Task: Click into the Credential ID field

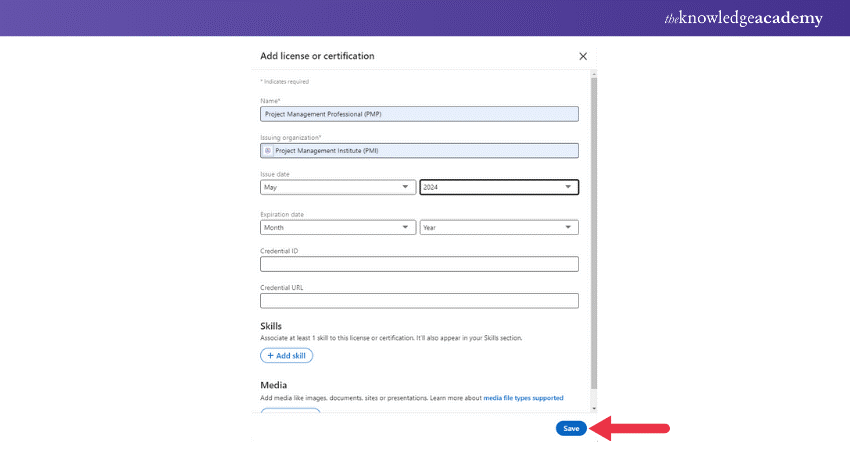Action: tap(419, 264)
